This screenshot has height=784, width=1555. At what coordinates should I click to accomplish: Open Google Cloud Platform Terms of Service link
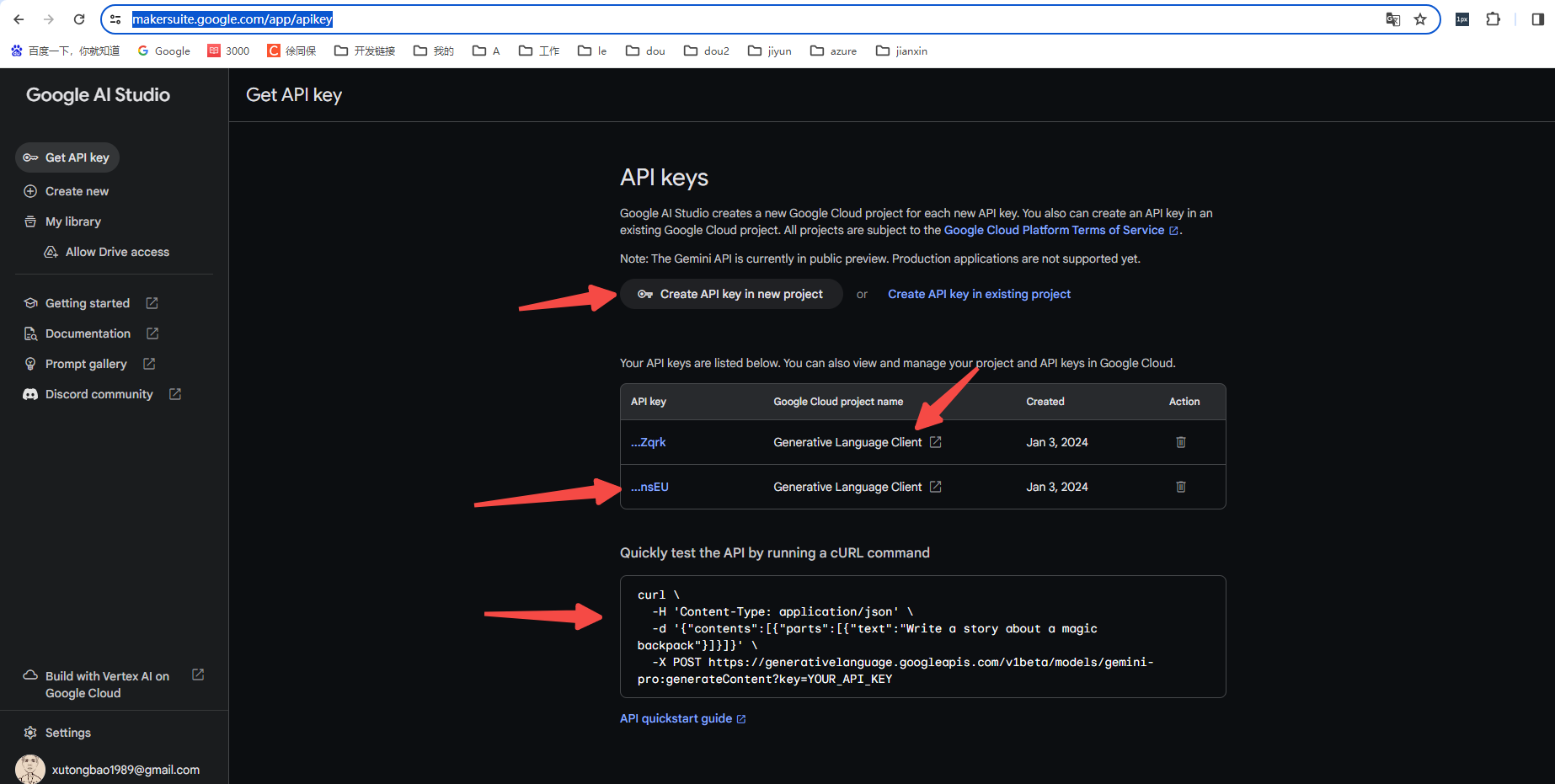click(1061, 230)
